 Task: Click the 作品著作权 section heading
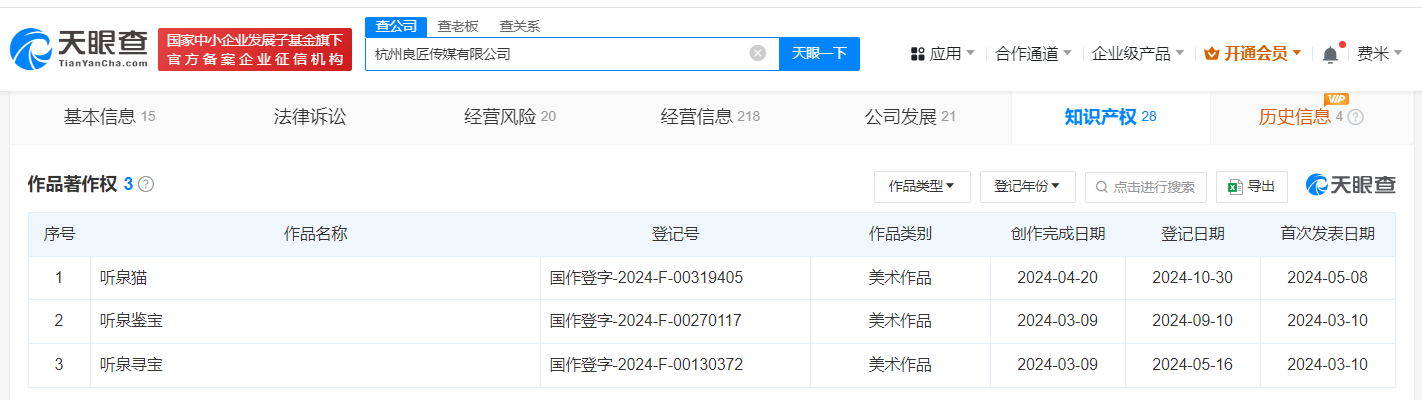coord(73,184)
